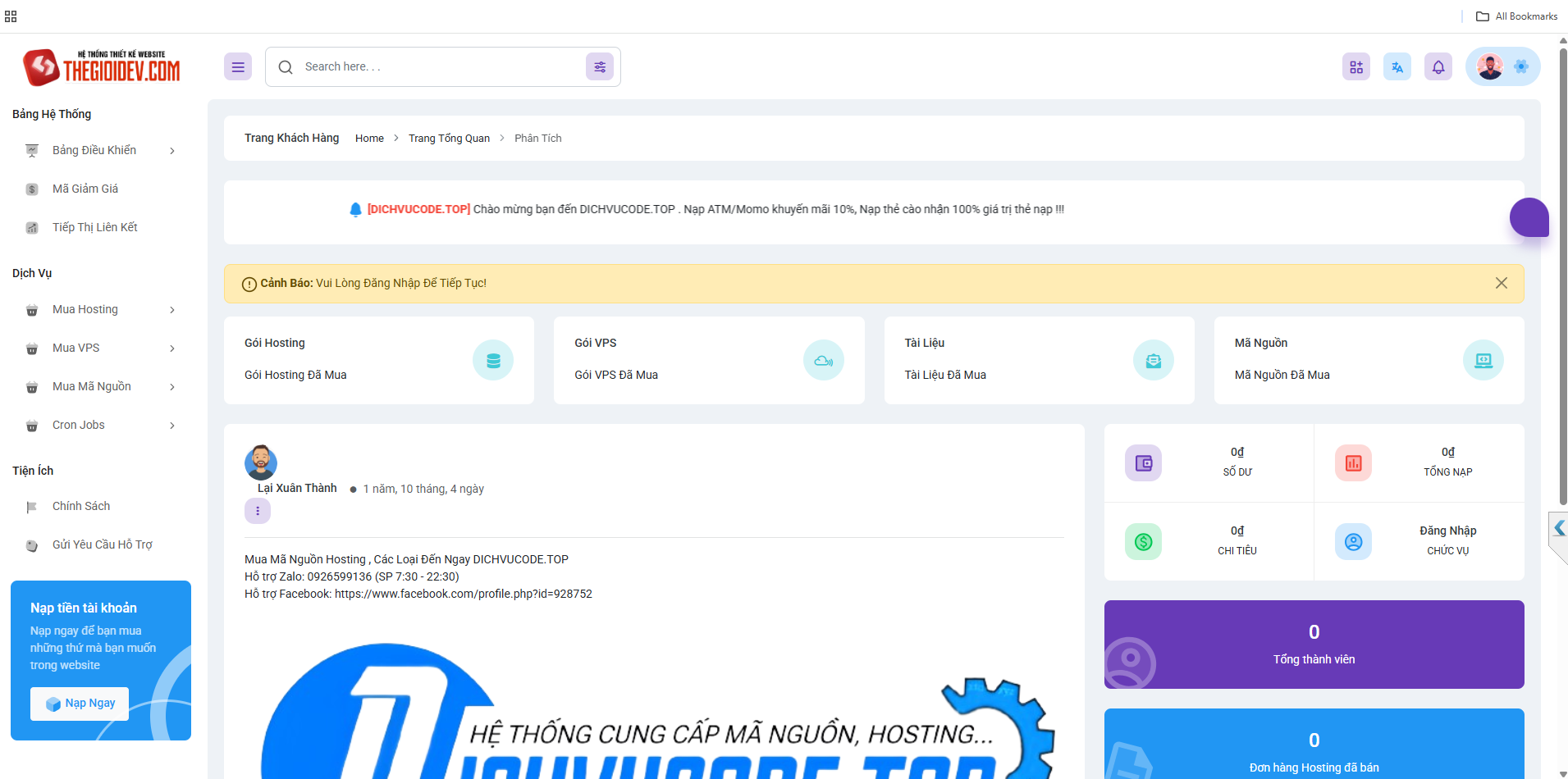Click the Gói VPS cloud icon
This screenshot has height=779, width=1568.
(x=823, y=361)
